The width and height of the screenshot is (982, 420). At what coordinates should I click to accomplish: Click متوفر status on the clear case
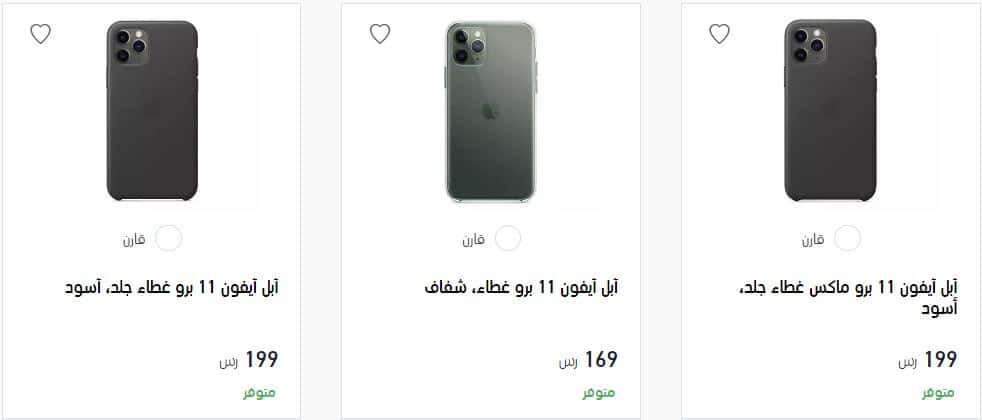pyautogui.click(x=599, y=393)
